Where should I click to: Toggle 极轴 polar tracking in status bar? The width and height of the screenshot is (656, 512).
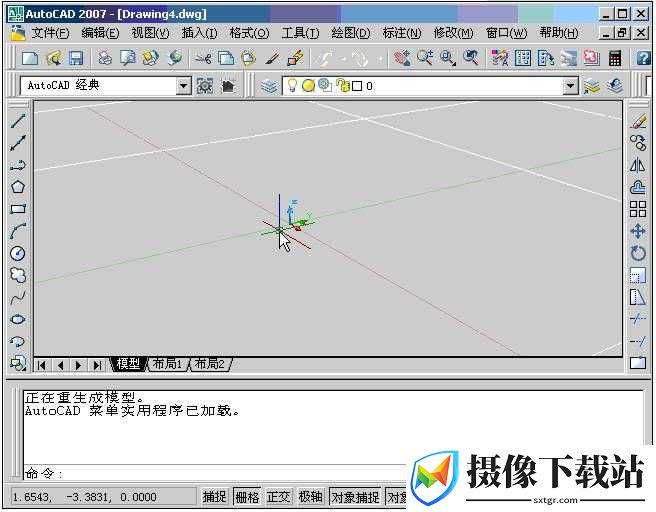(x=310, y=497)
